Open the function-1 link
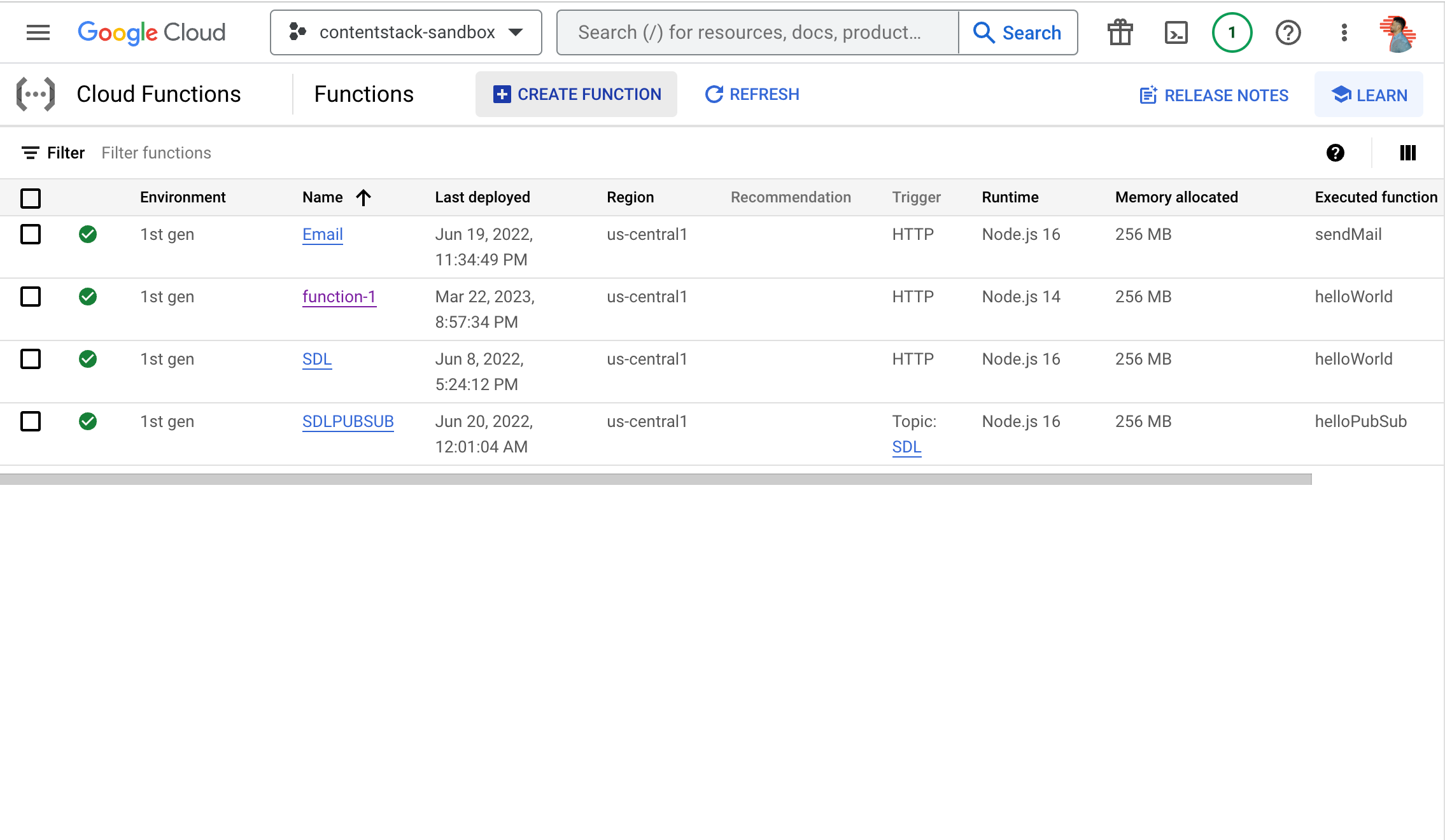Screen dimensions: 1445x840 [339, 297]
